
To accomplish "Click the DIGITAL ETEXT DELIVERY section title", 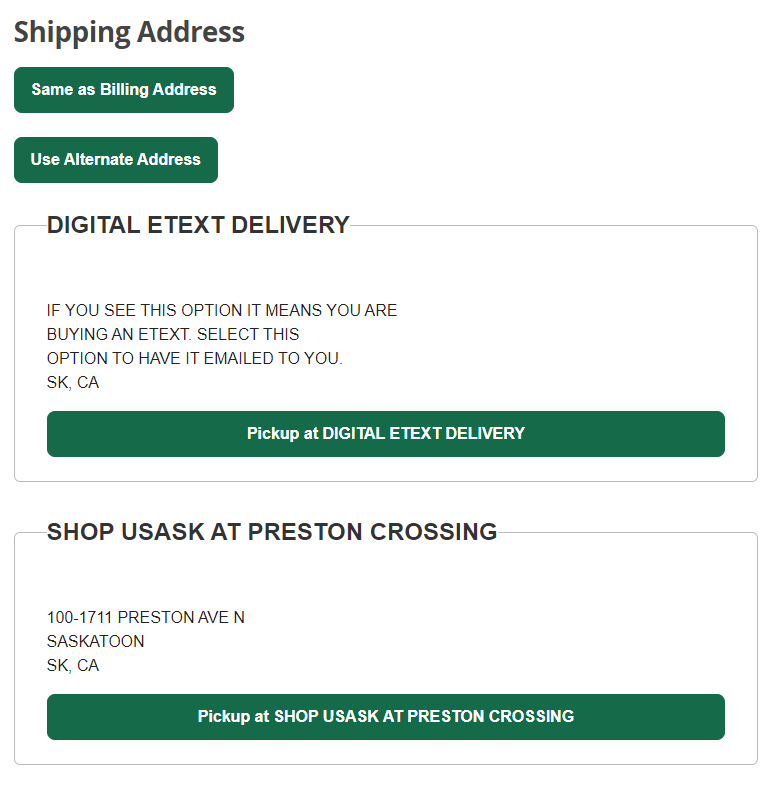I will [198, 225].
